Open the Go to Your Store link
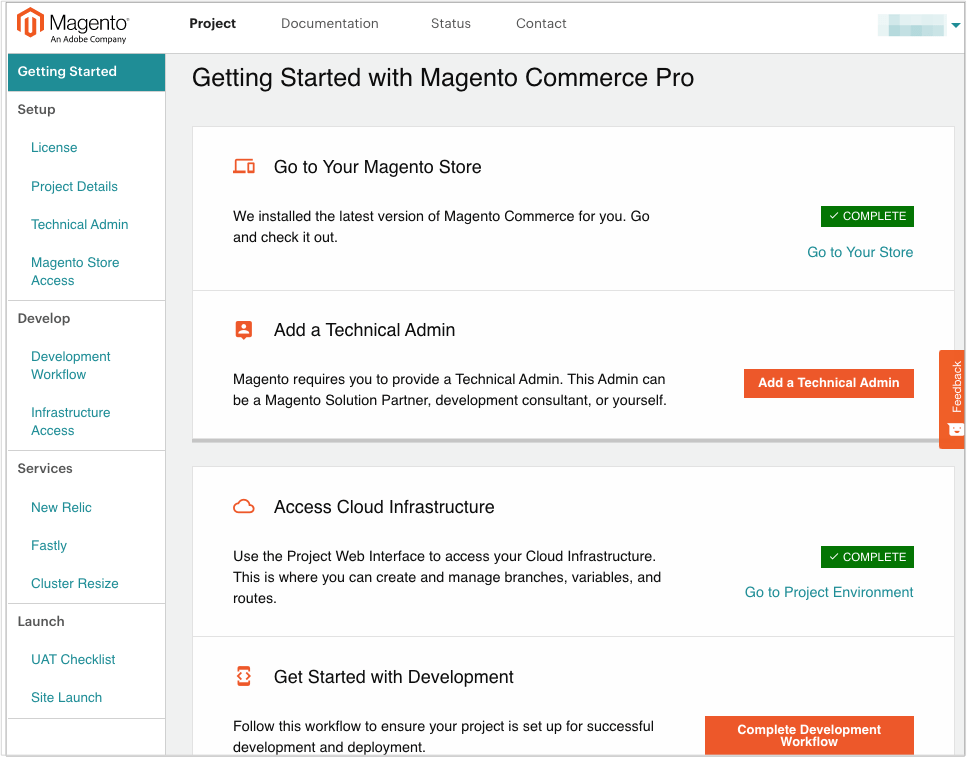Image resolution: width=967 pixels, height=757 pixels. coord(860,252)
